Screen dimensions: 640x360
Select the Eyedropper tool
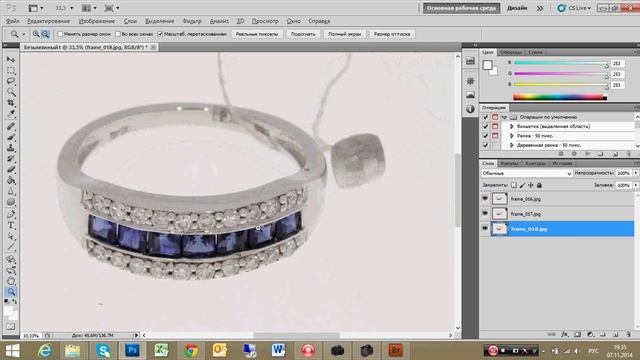pos(11,113)
